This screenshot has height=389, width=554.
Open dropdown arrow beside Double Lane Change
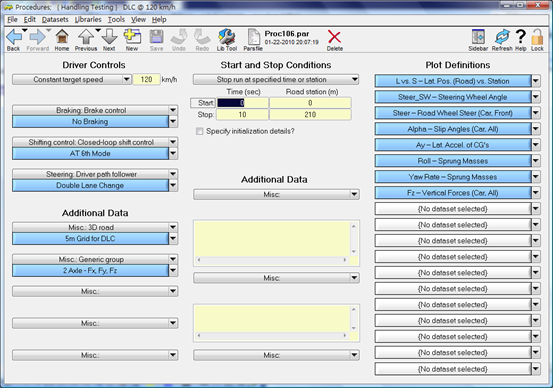(x=173, y=185)
